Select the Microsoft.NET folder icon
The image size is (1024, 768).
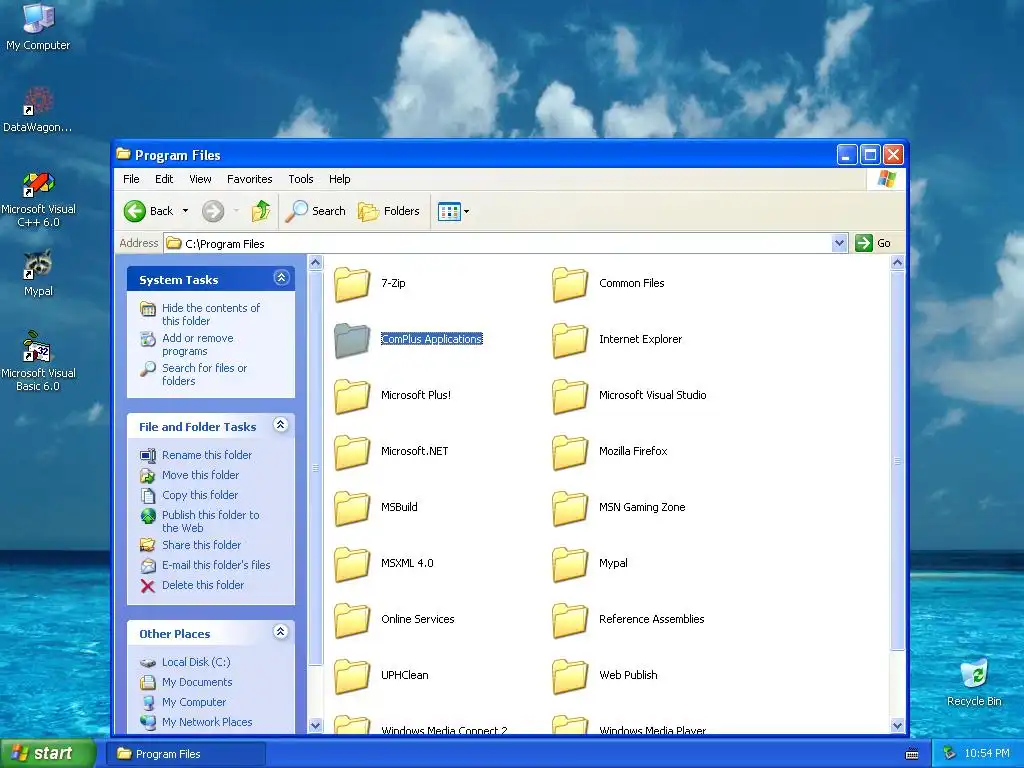pos(352,452)
